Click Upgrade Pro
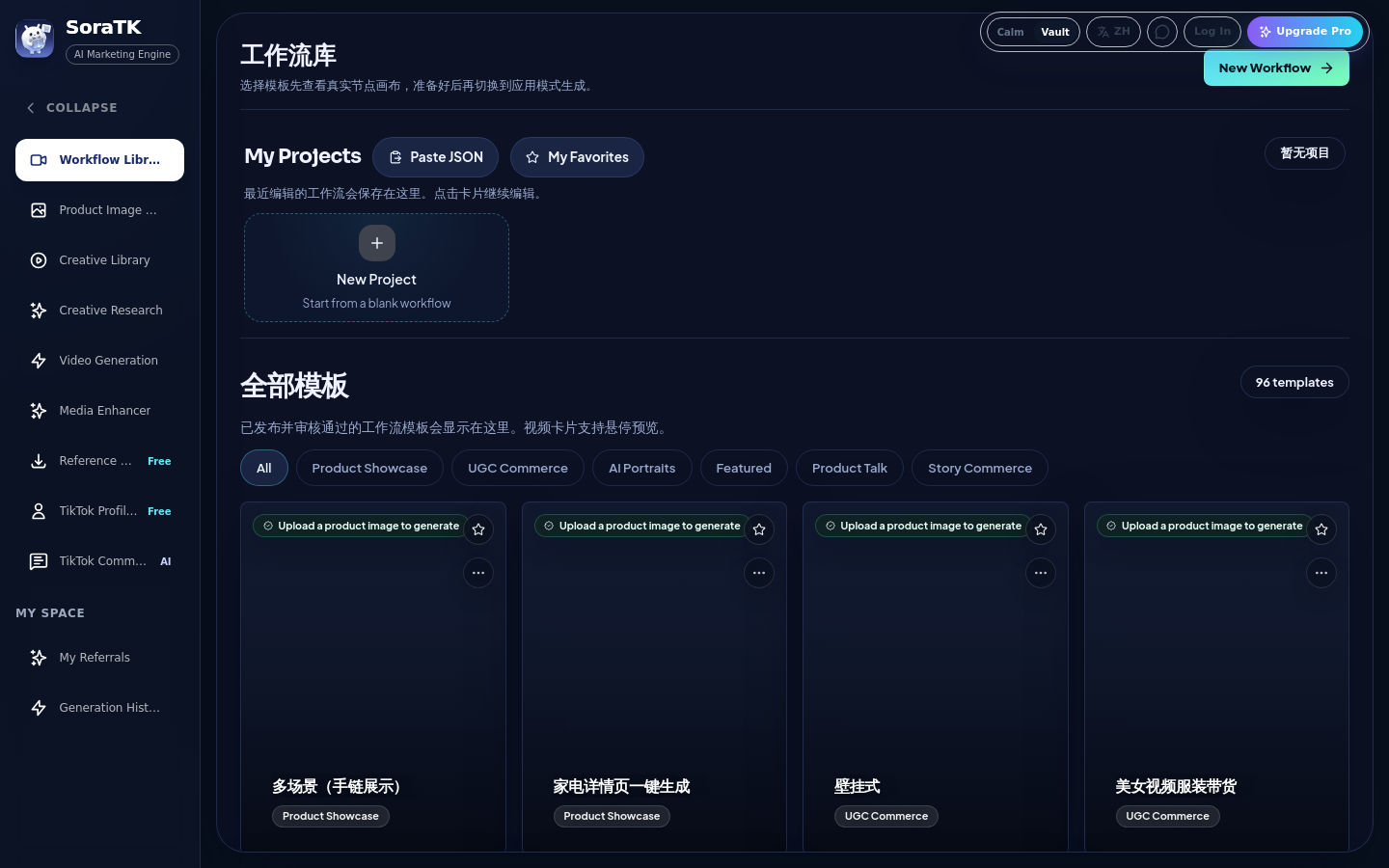The width and height of the screenshot is (1389, 868). click(x=1305, y=32)
